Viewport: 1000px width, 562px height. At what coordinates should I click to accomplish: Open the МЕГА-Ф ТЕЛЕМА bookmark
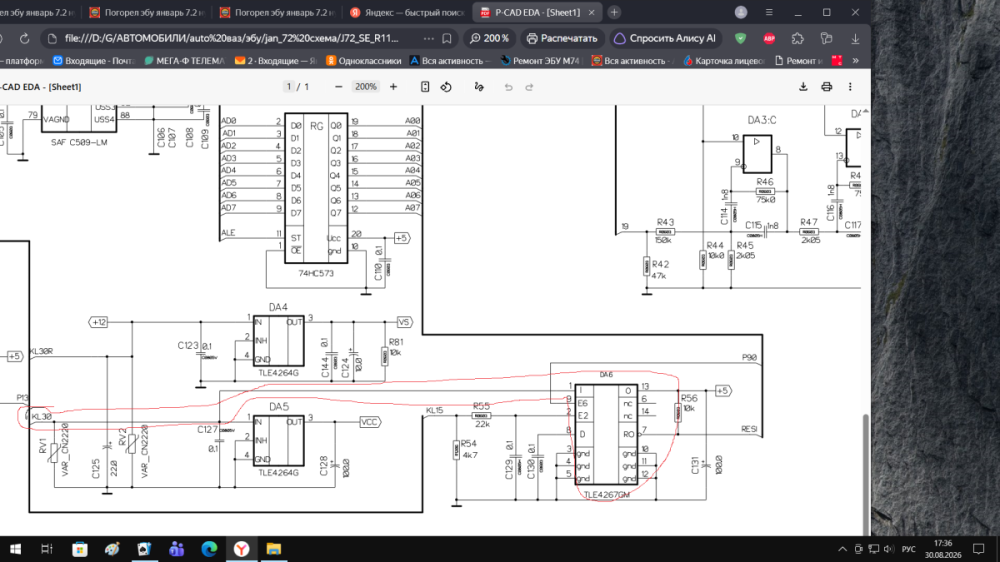pyautogui.click(x=184, y=61)
